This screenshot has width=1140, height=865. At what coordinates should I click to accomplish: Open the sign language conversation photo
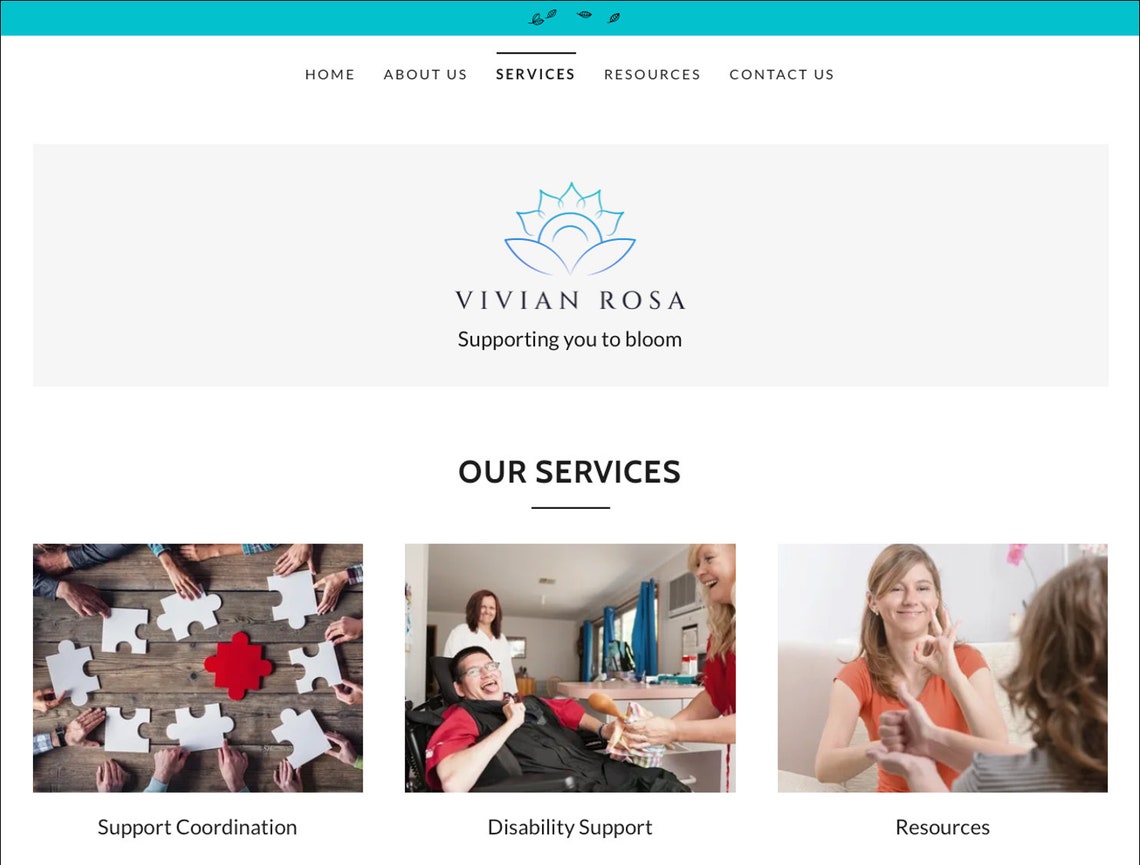tap(942, 668)
